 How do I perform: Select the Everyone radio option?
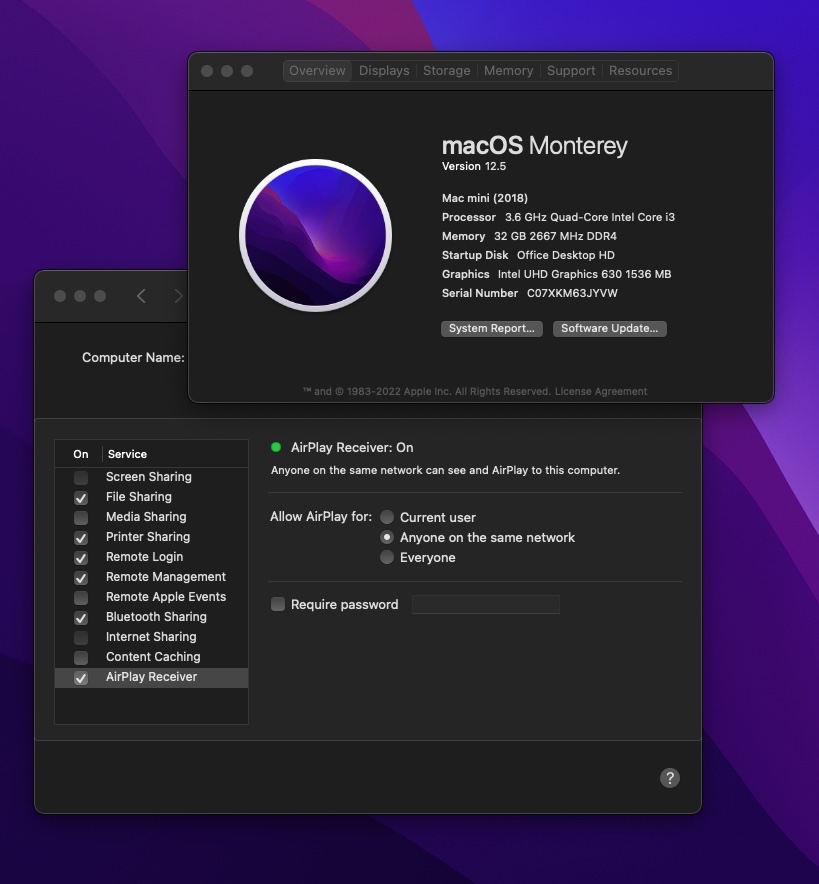click(387, 557)
